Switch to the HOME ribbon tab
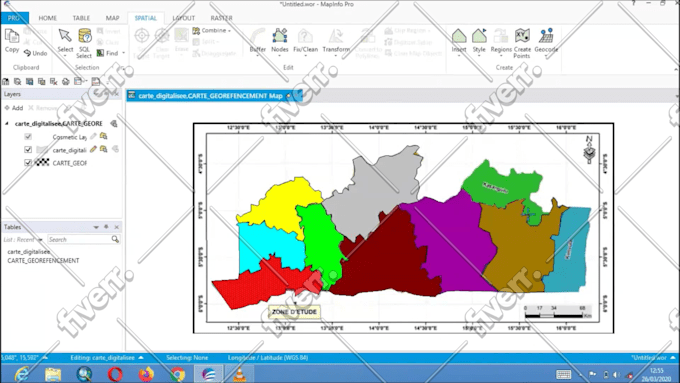The height and width of the screenshot is (383, 680). click(x=47, y=18)
